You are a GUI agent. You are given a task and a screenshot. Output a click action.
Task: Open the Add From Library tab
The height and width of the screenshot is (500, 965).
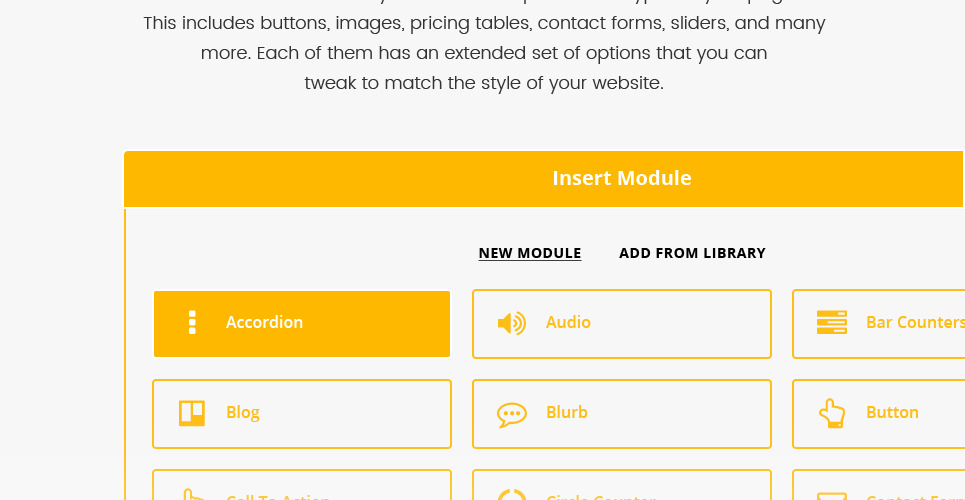692,253
